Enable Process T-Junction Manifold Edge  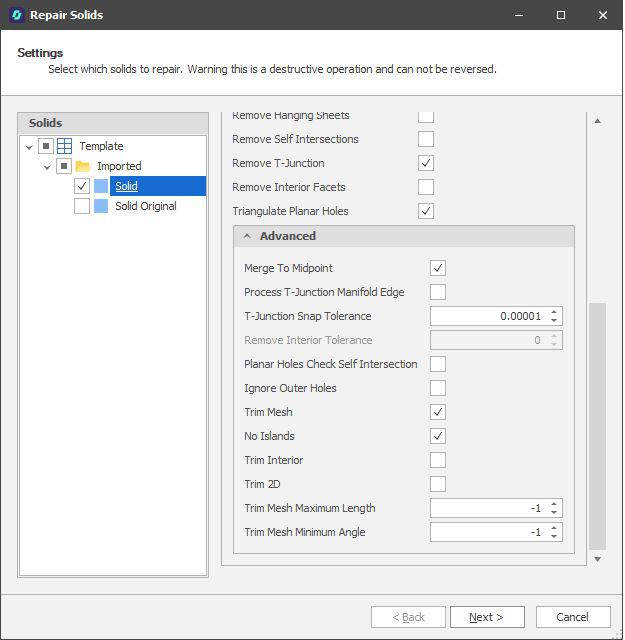438,292
